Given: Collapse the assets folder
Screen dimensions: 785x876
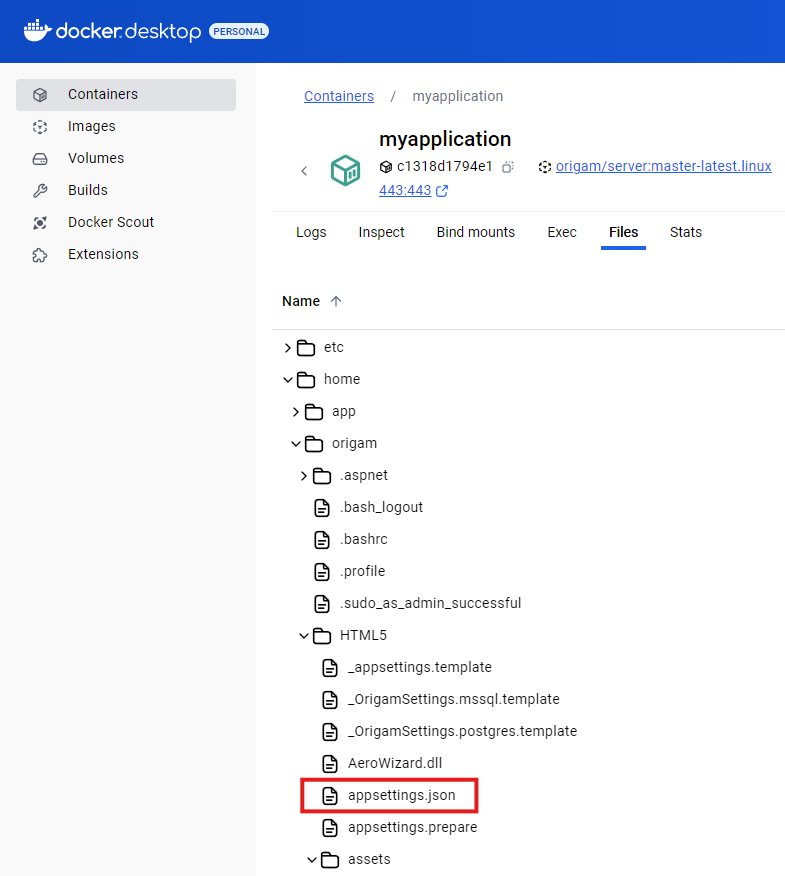Looking at the screenshot, I should (312, 860).
